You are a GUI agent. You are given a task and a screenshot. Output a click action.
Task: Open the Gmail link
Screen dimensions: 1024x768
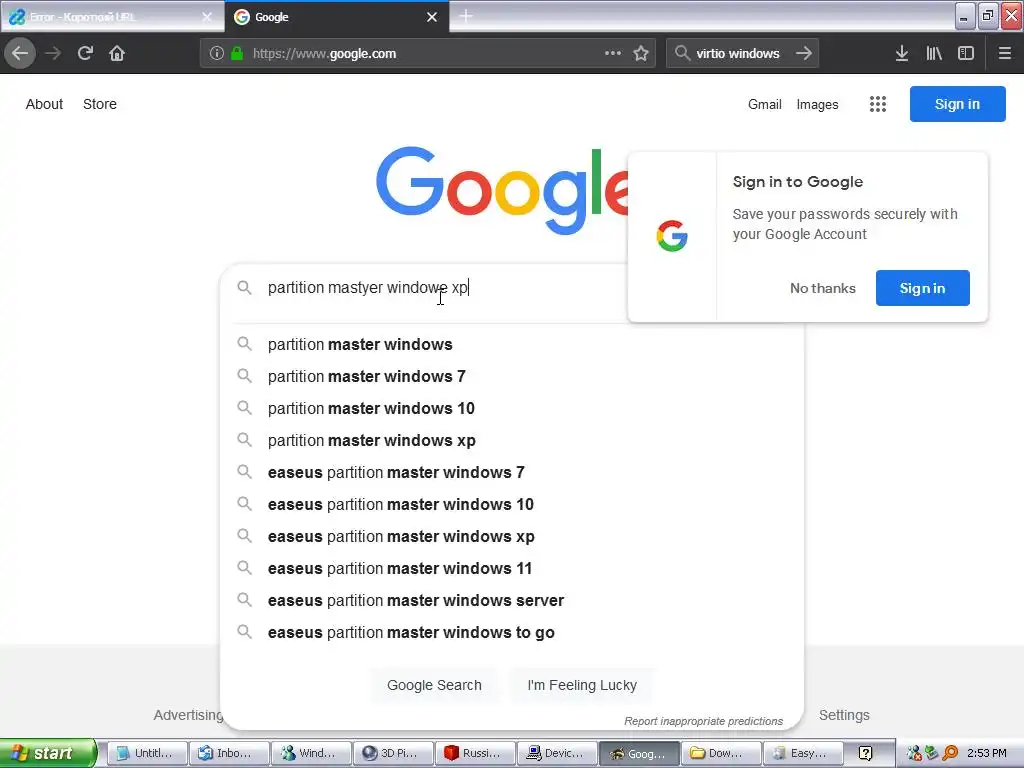pyautogui.click(x=765, y=104)
